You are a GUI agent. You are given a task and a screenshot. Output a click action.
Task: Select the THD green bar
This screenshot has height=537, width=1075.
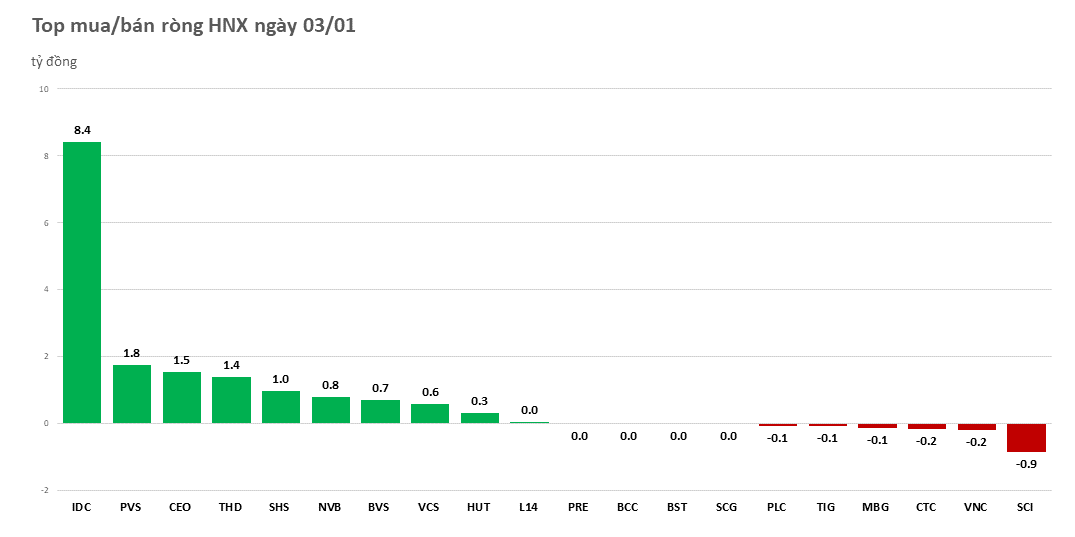tap(231, 400)
